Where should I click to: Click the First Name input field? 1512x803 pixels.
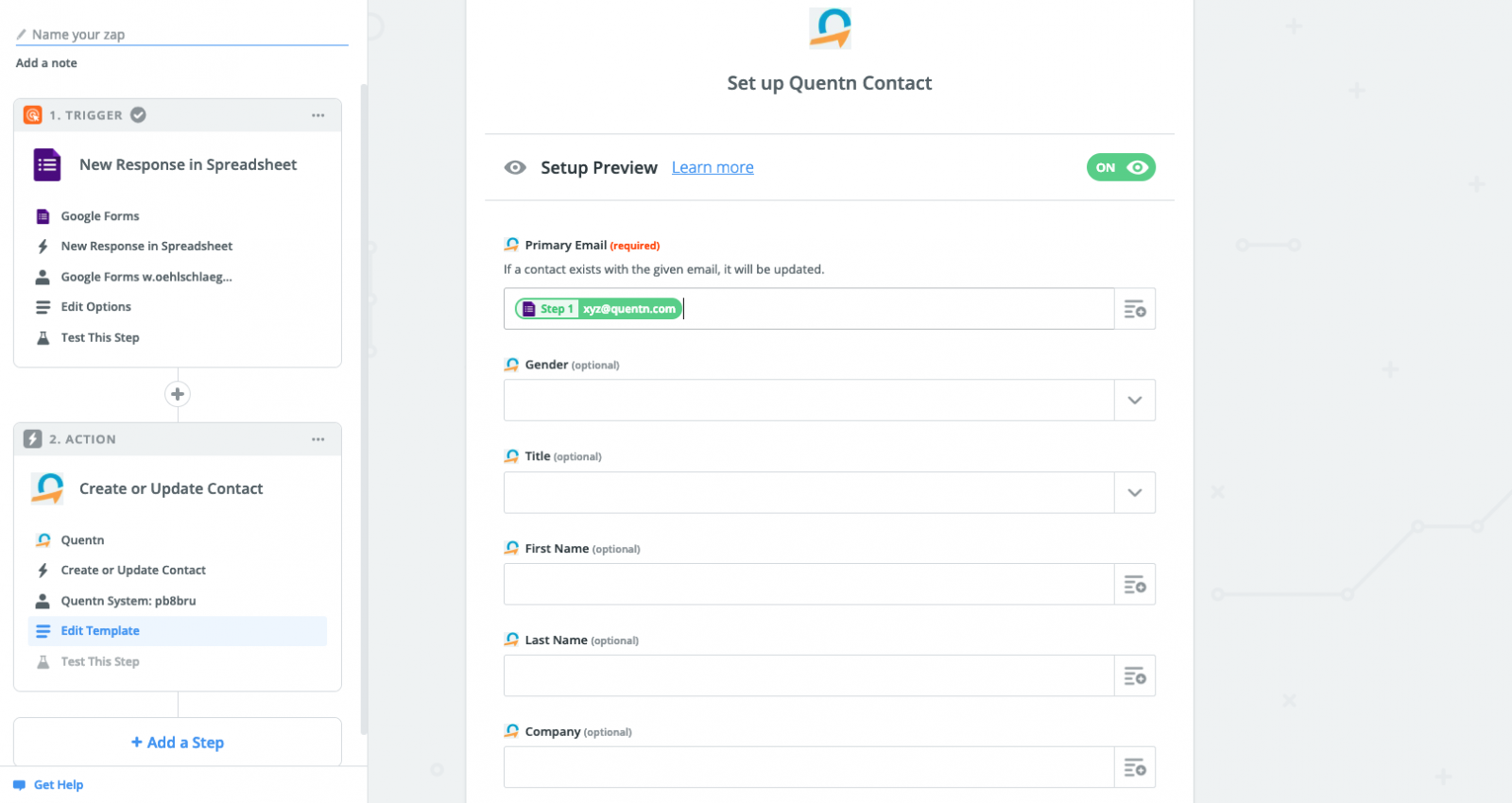(x=808, y=585)
